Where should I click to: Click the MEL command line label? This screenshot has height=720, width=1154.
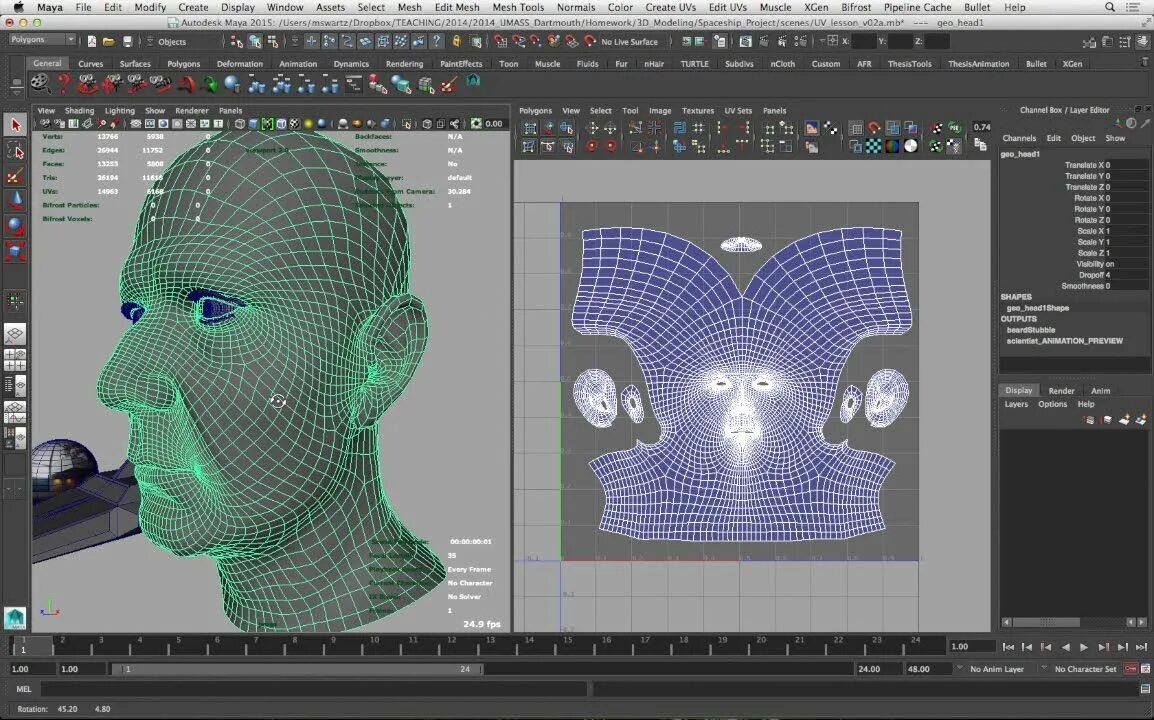24,689
